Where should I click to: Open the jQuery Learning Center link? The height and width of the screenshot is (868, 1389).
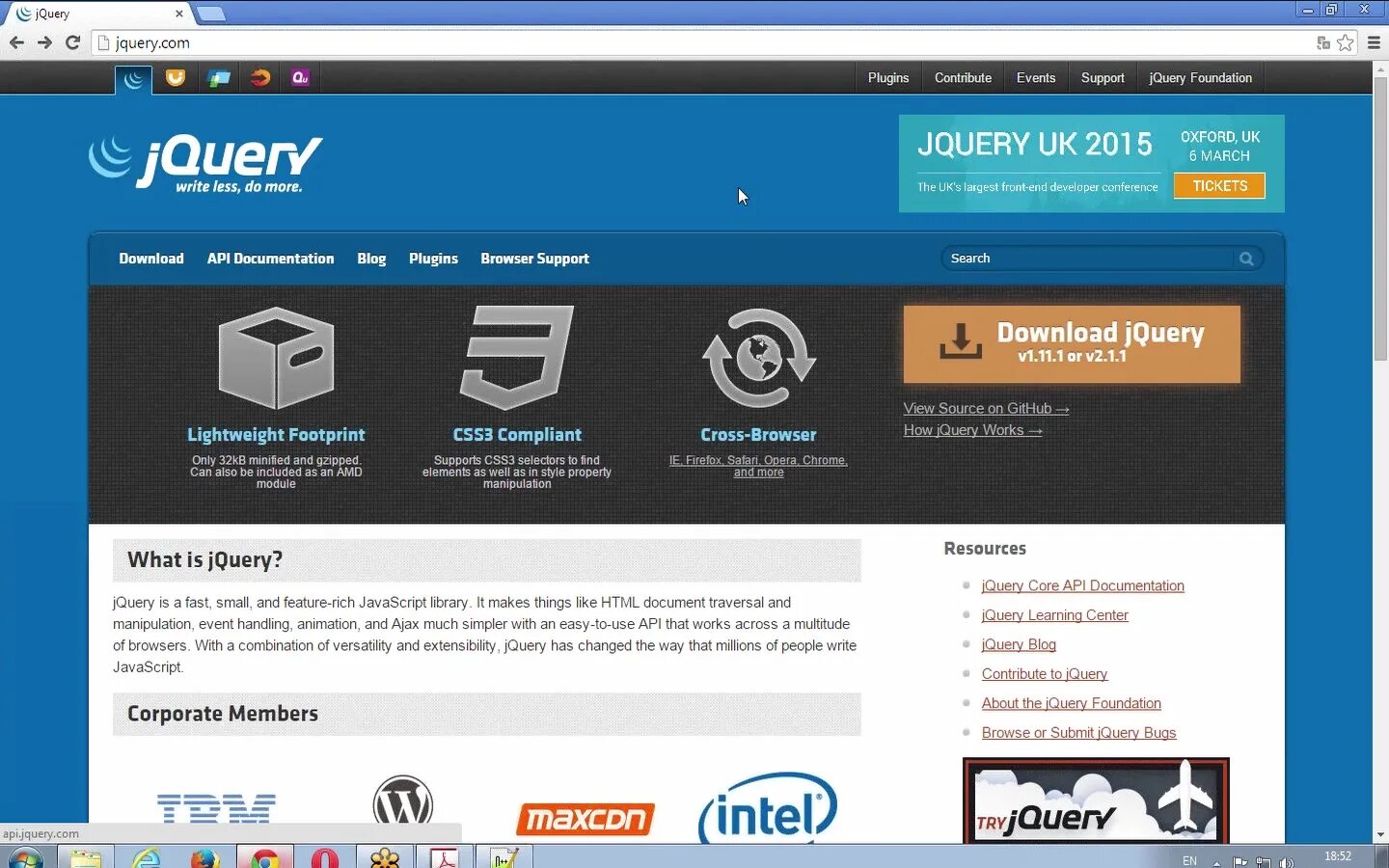point(1054,615)
